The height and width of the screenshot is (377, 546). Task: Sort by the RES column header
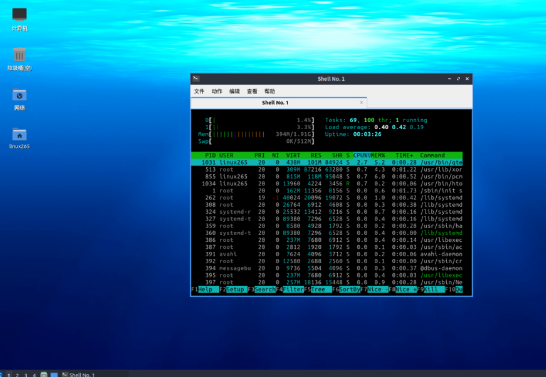click(x=316, y=155)
